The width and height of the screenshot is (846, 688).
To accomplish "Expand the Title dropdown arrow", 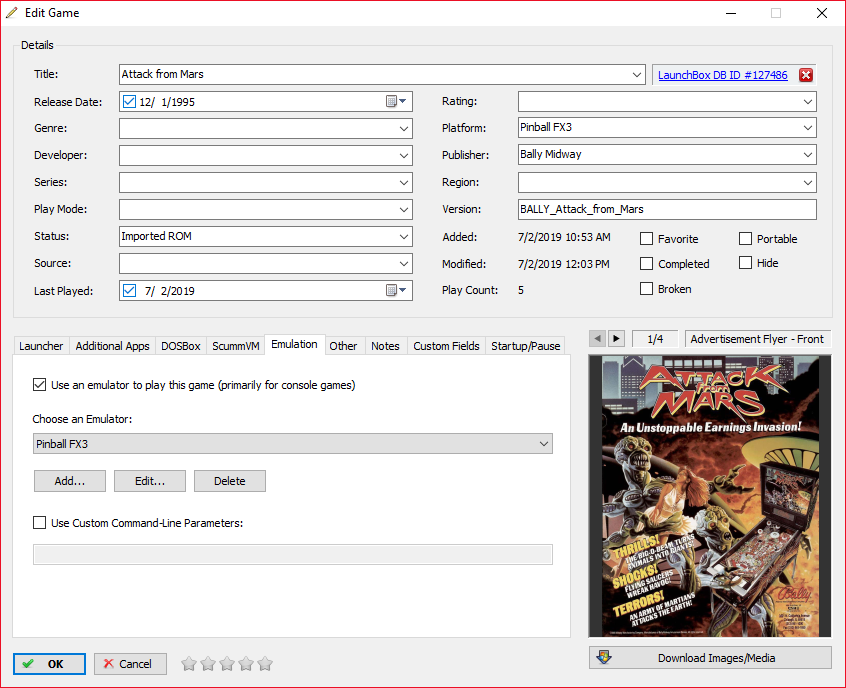I will (637, 74).
